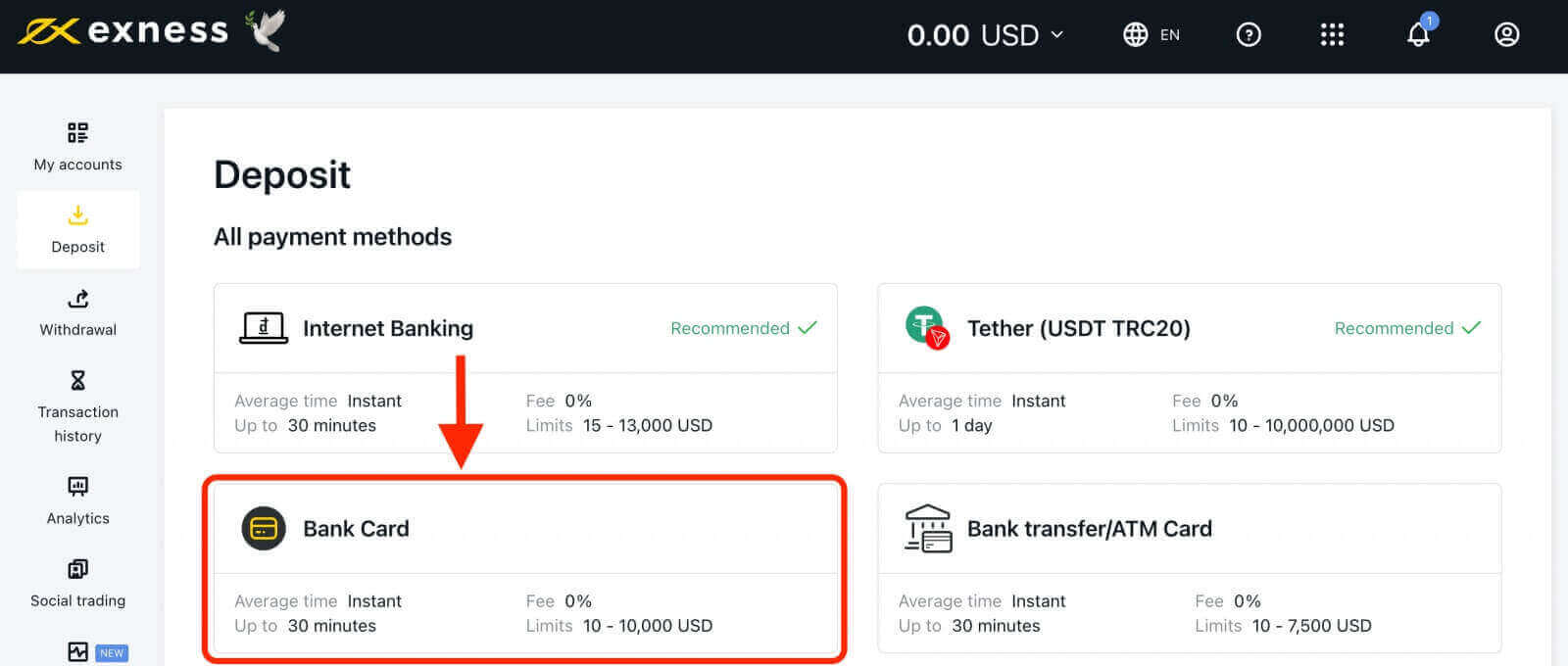The height and width of the screenshot is (666, 1568).
Task: Open the notifications bell icon
Action: pos(1418,35)
